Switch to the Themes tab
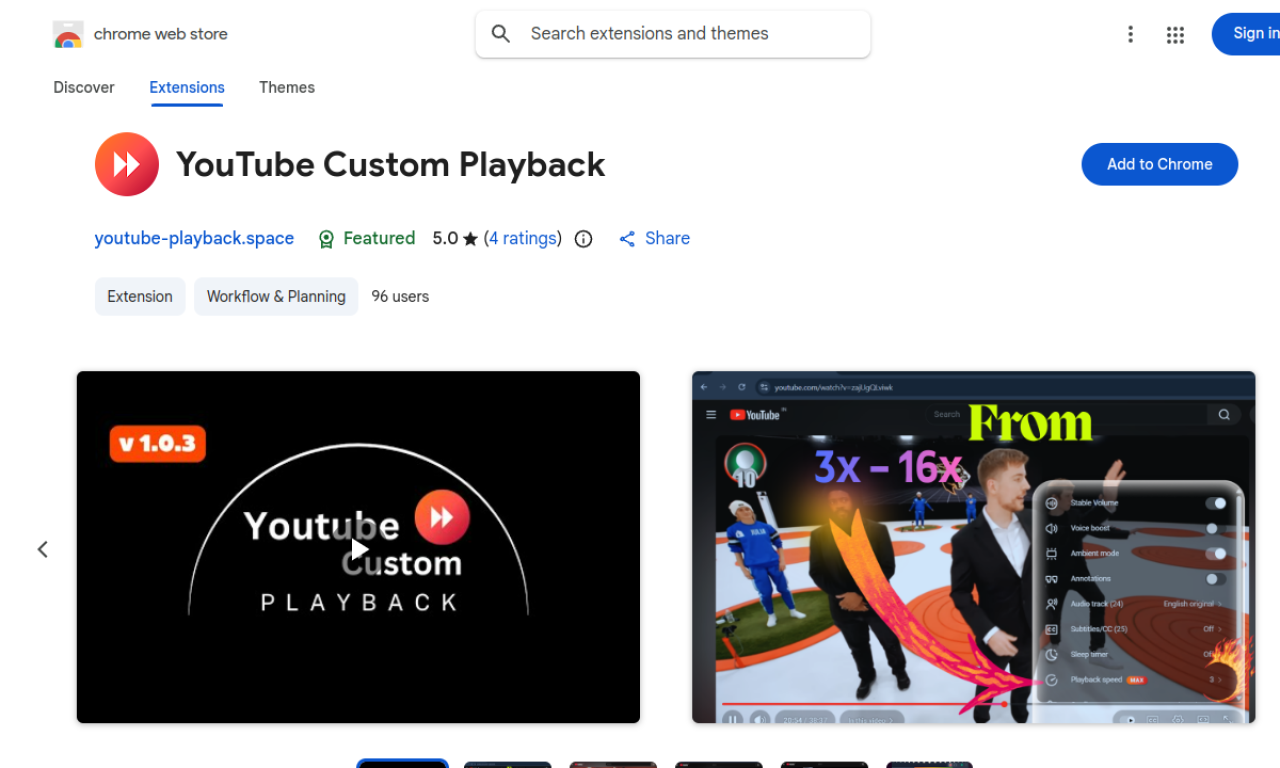The width and height of the screenshot is (1280, 768). tap(286, 87)
